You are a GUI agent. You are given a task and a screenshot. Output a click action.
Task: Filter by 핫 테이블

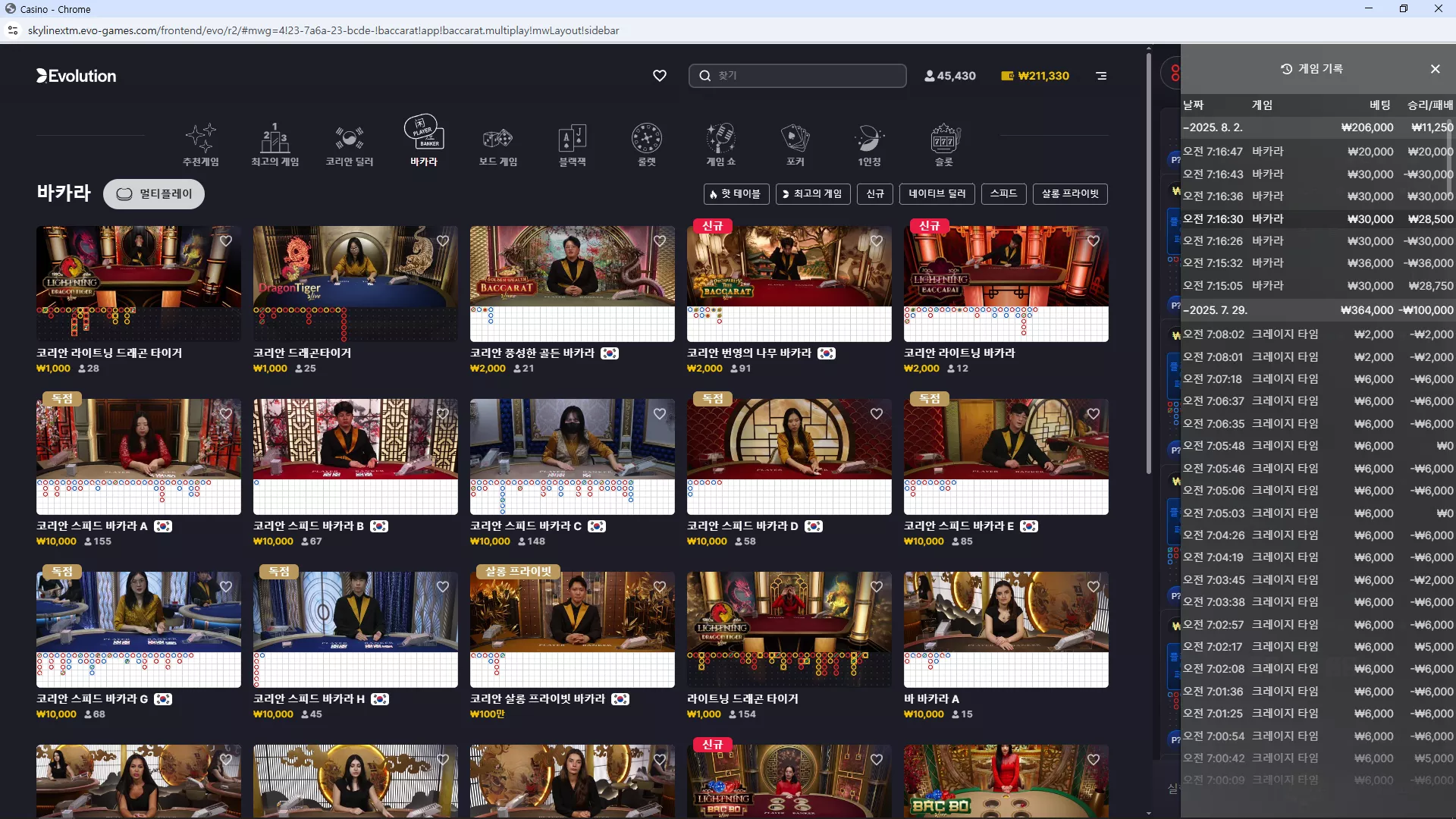click(736, 194)
